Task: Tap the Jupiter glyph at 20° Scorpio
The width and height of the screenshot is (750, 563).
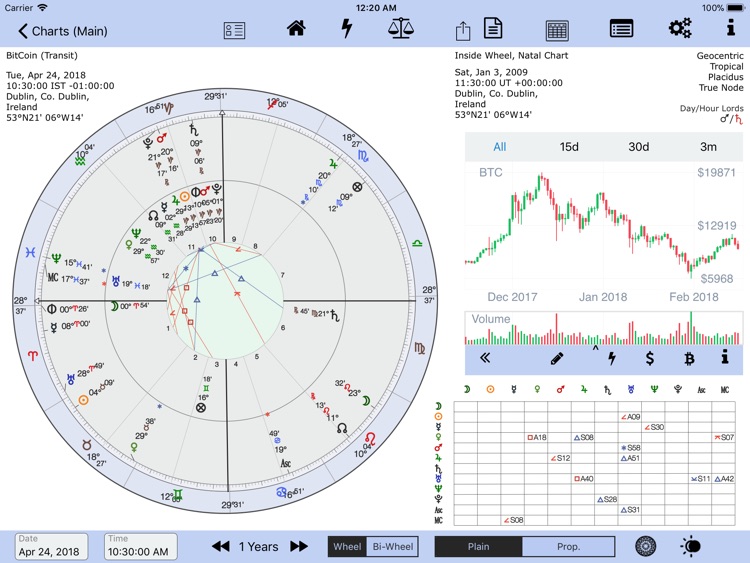Action: (333, 164)
